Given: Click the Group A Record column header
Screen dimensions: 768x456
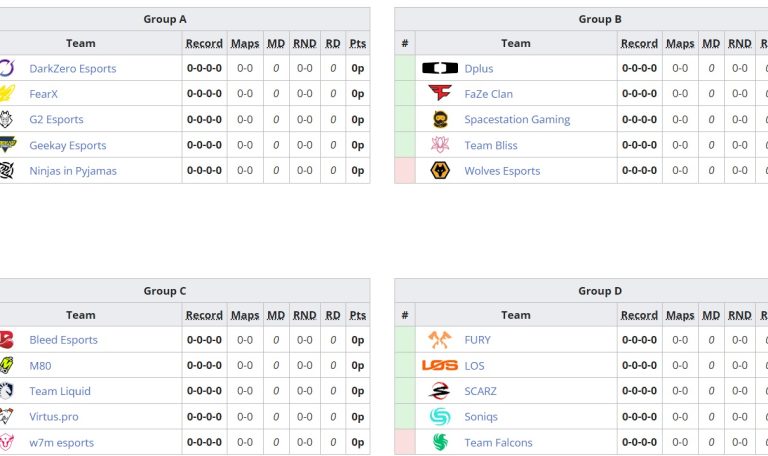Looking at the screenshot, I should coord(204,43).
